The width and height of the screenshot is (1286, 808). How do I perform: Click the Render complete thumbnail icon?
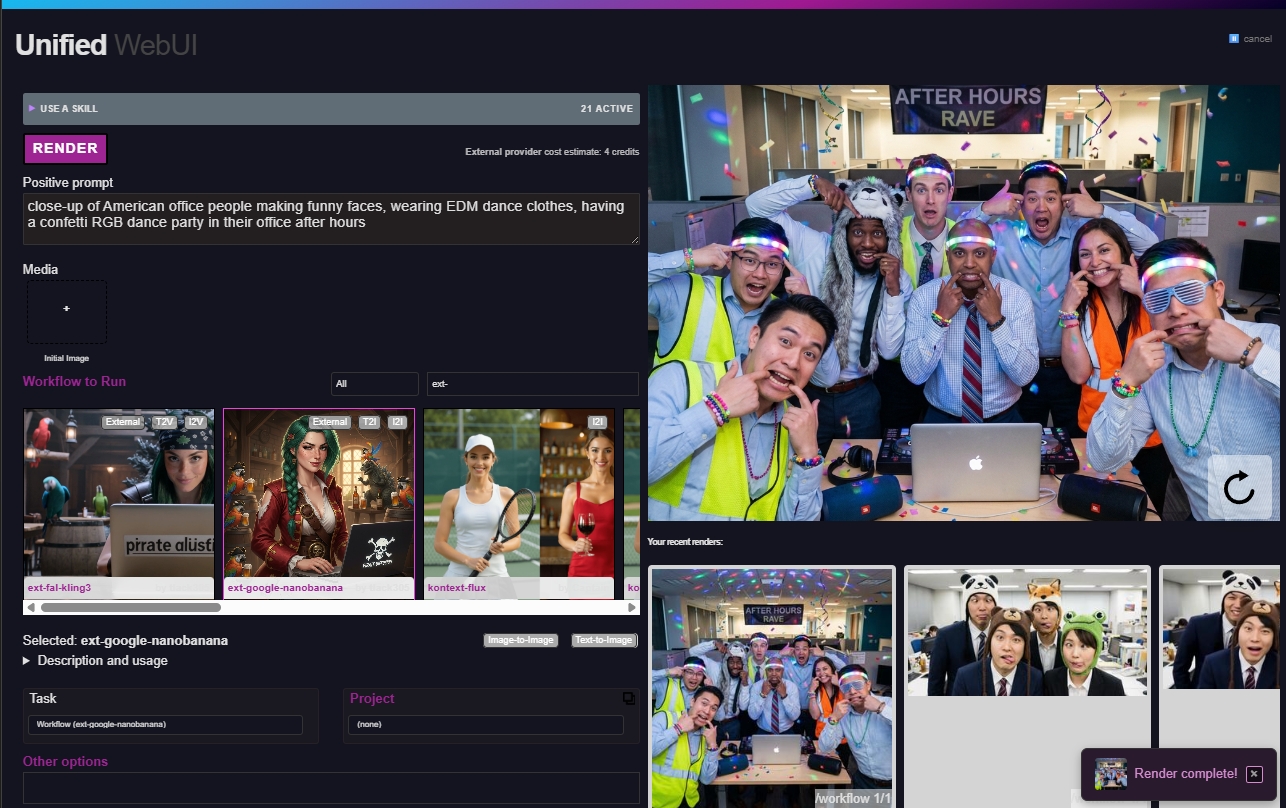pos(1111,774)
